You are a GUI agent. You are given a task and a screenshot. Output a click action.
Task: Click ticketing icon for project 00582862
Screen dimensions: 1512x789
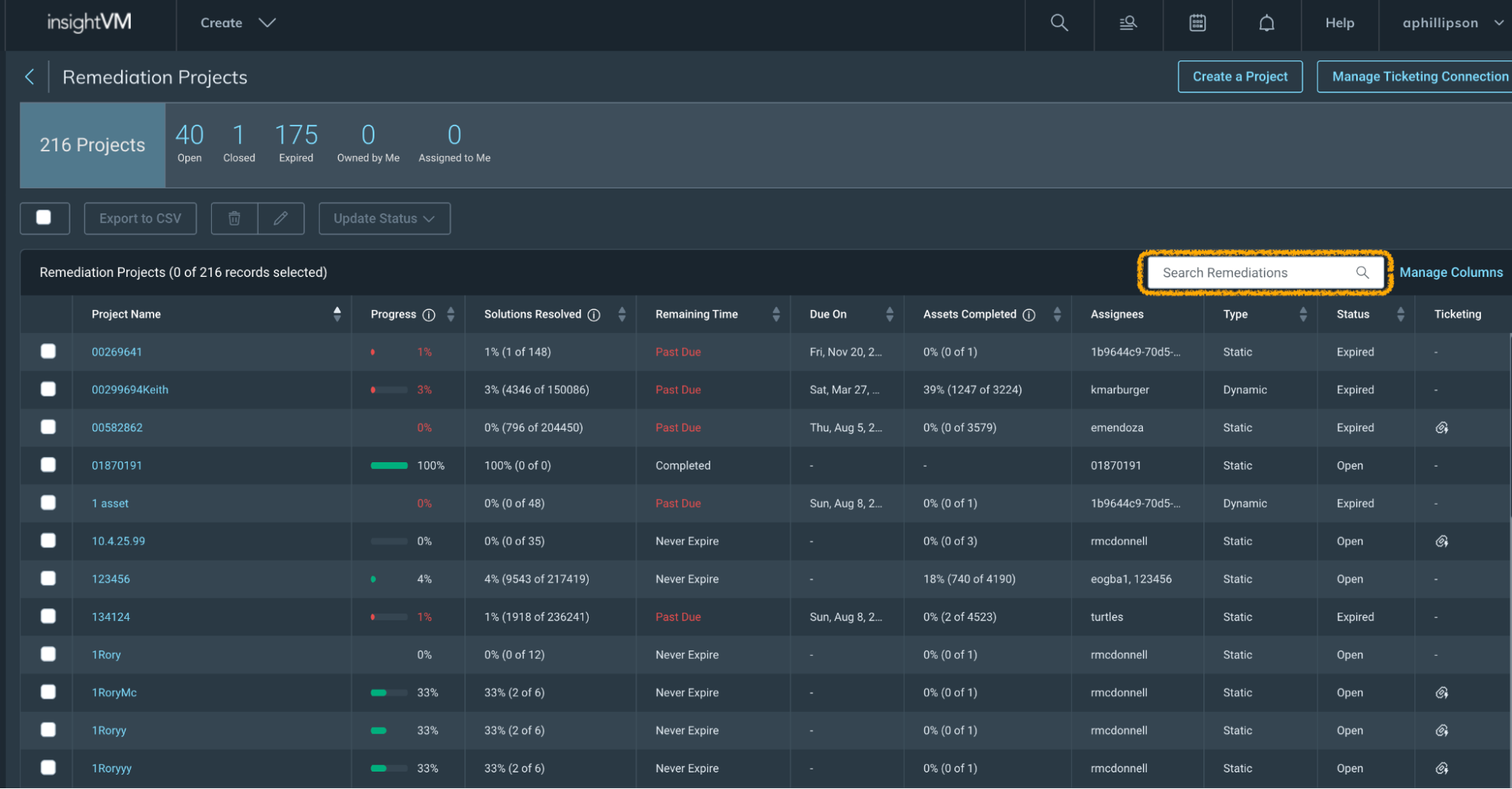(1442, 428)
